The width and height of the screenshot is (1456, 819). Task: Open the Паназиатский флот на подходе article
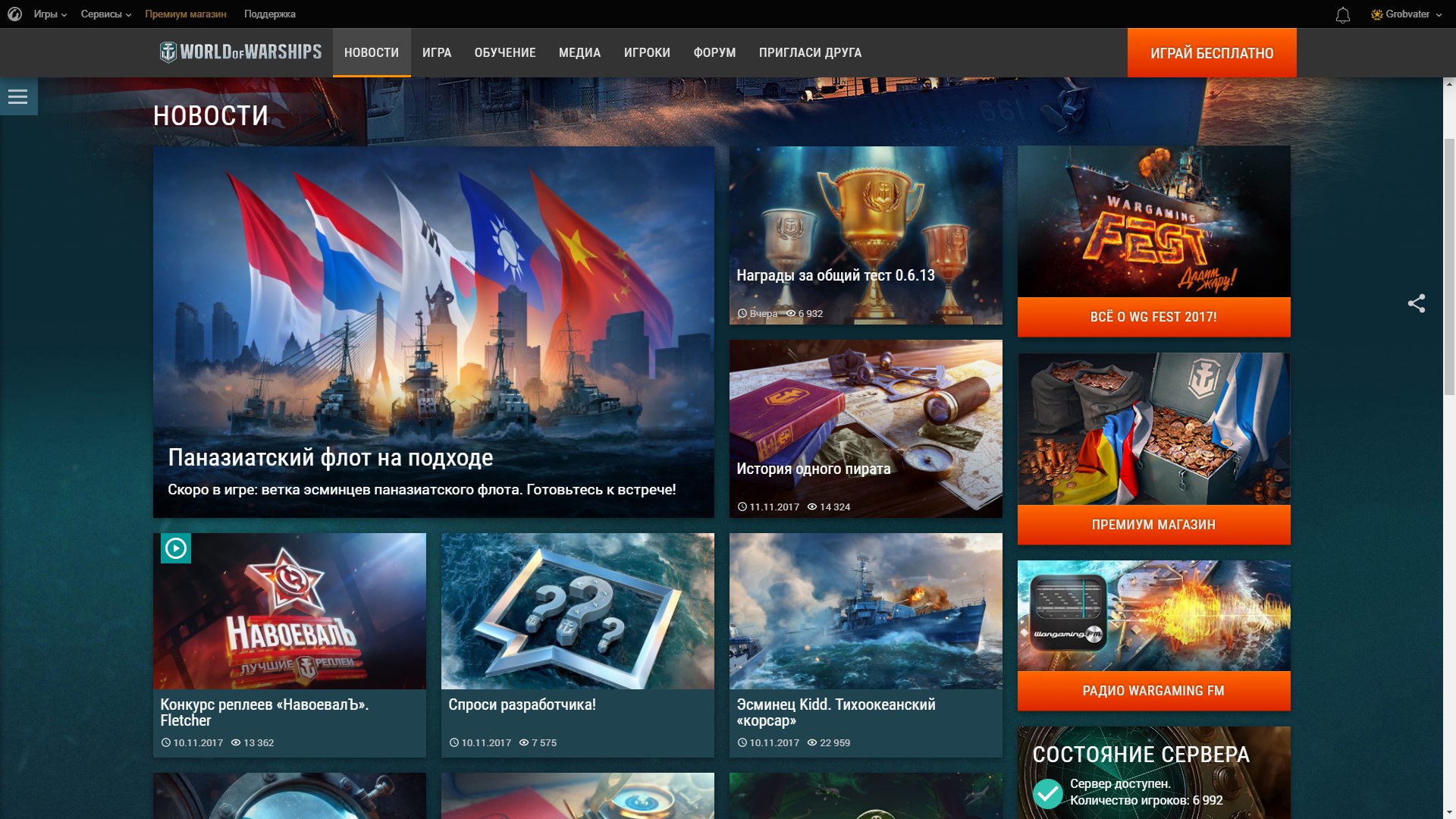[434, 332]
